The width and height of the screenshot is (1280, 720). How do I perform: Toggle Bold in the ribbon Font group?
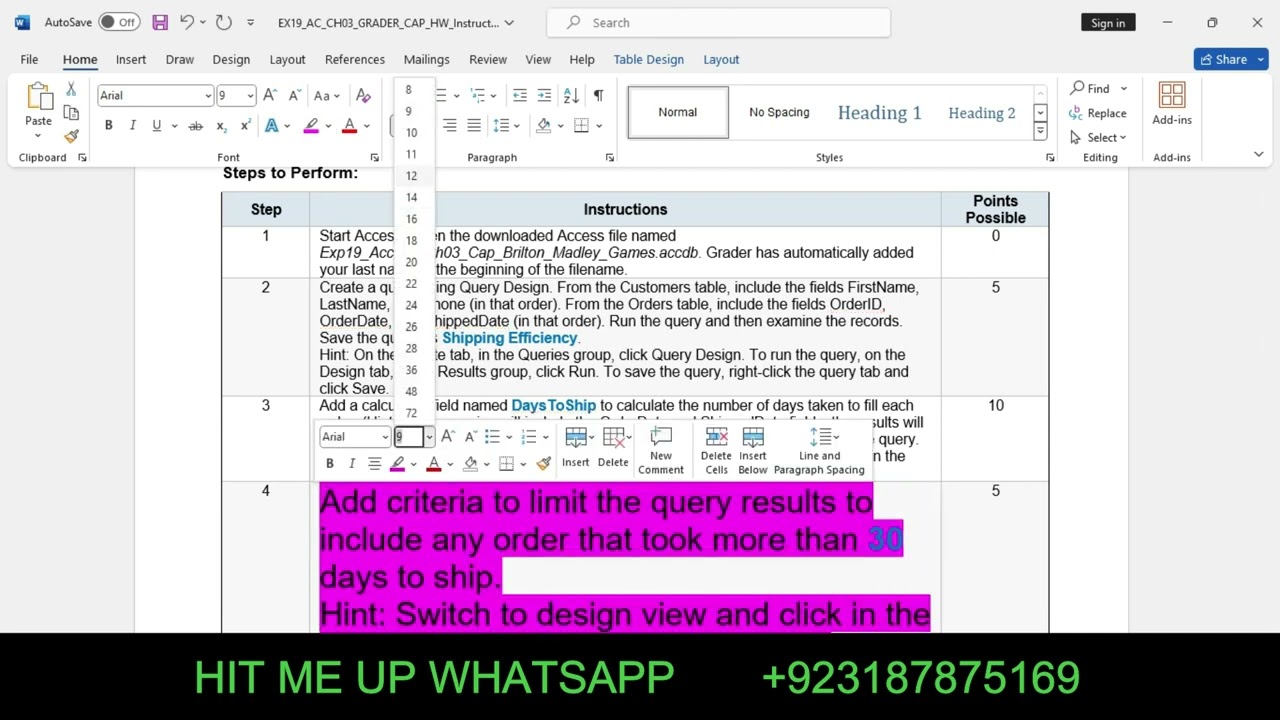(108, 126)
